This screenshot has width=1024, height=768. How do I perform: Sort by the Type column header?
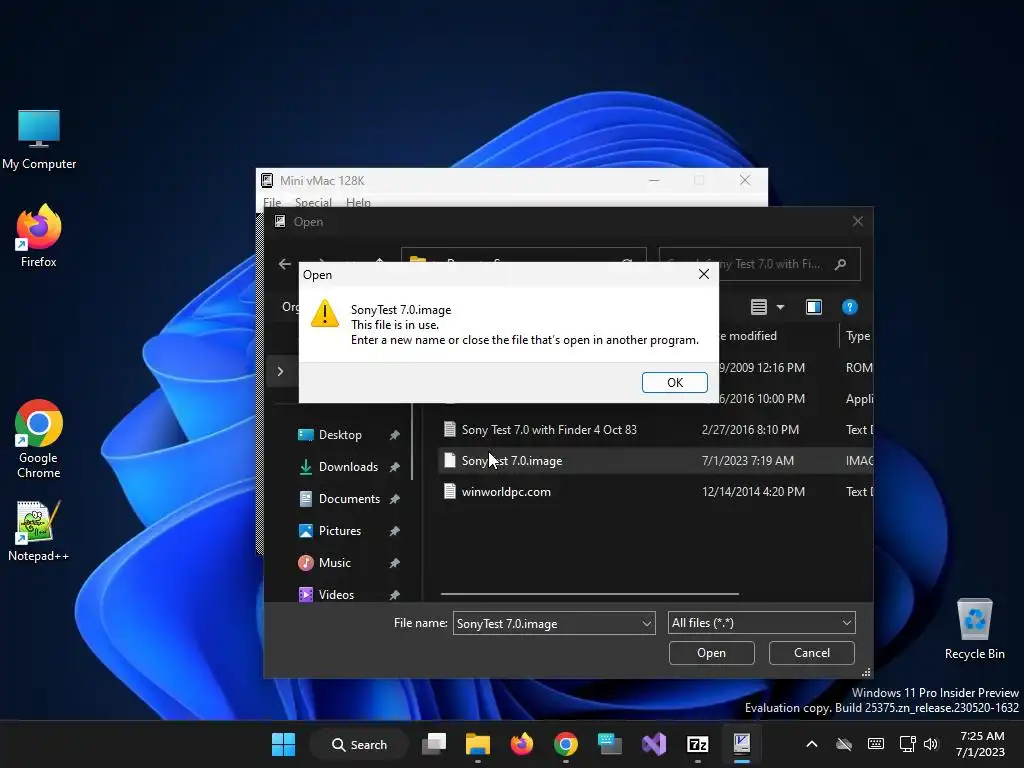[x=857, y=336]
